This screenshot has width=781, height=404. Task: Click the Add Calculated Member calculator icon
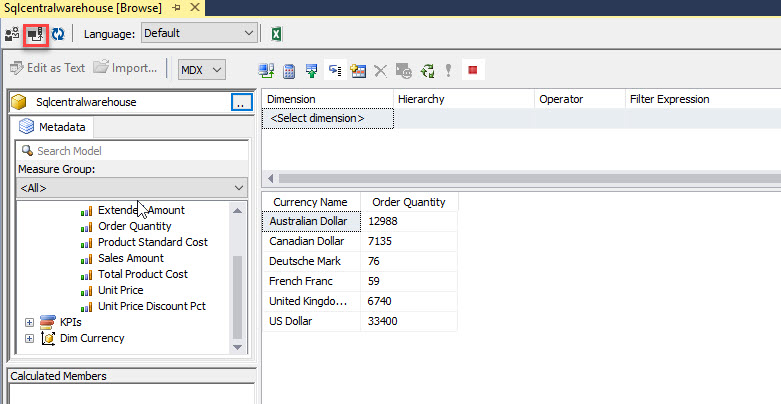pyautogui.click(x=289, y=71)
